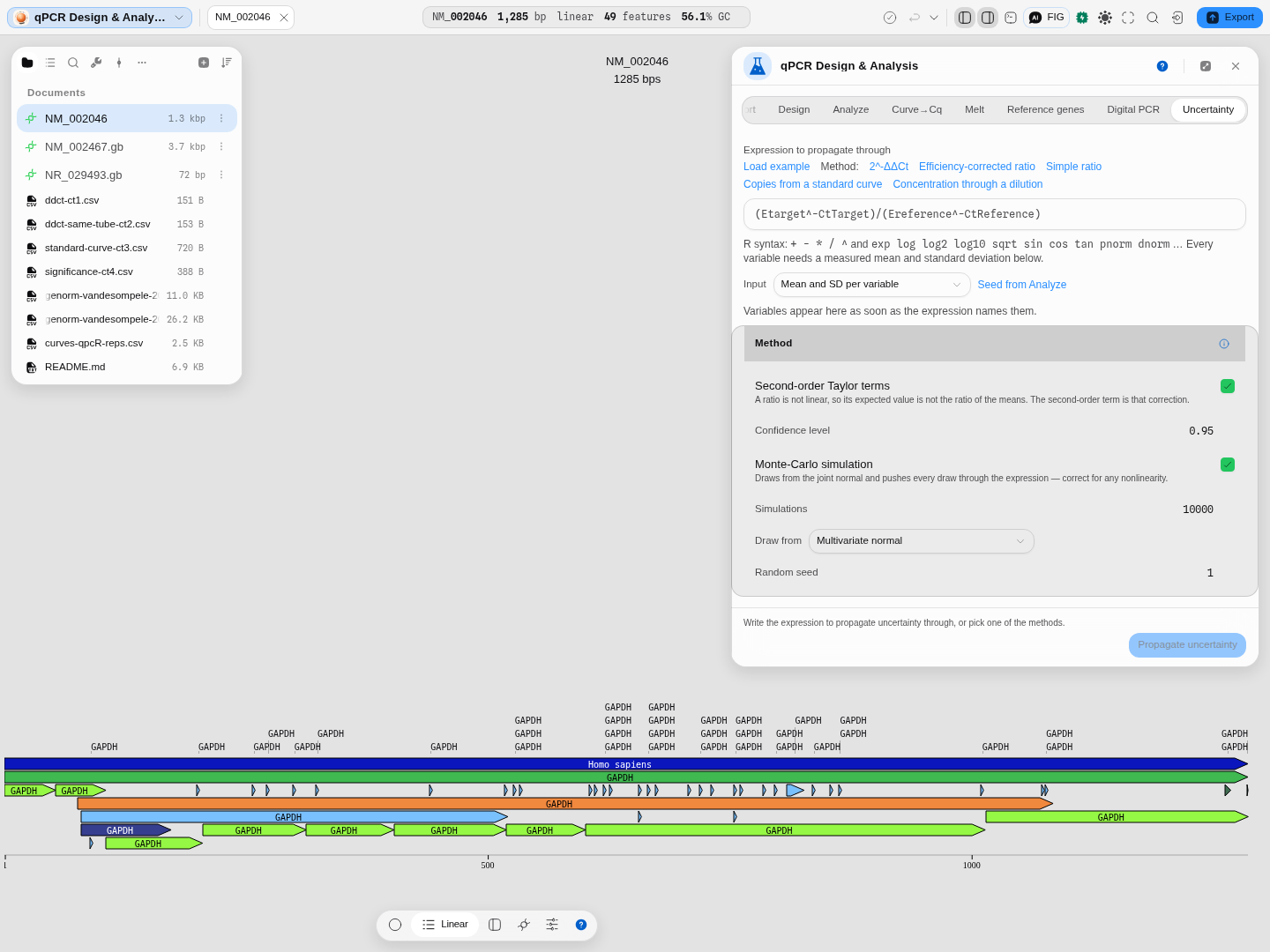Switch to the Analyze tab
Image resolution: width=1270 pixels, height=952 pixels.
click(x=851, y=110)
